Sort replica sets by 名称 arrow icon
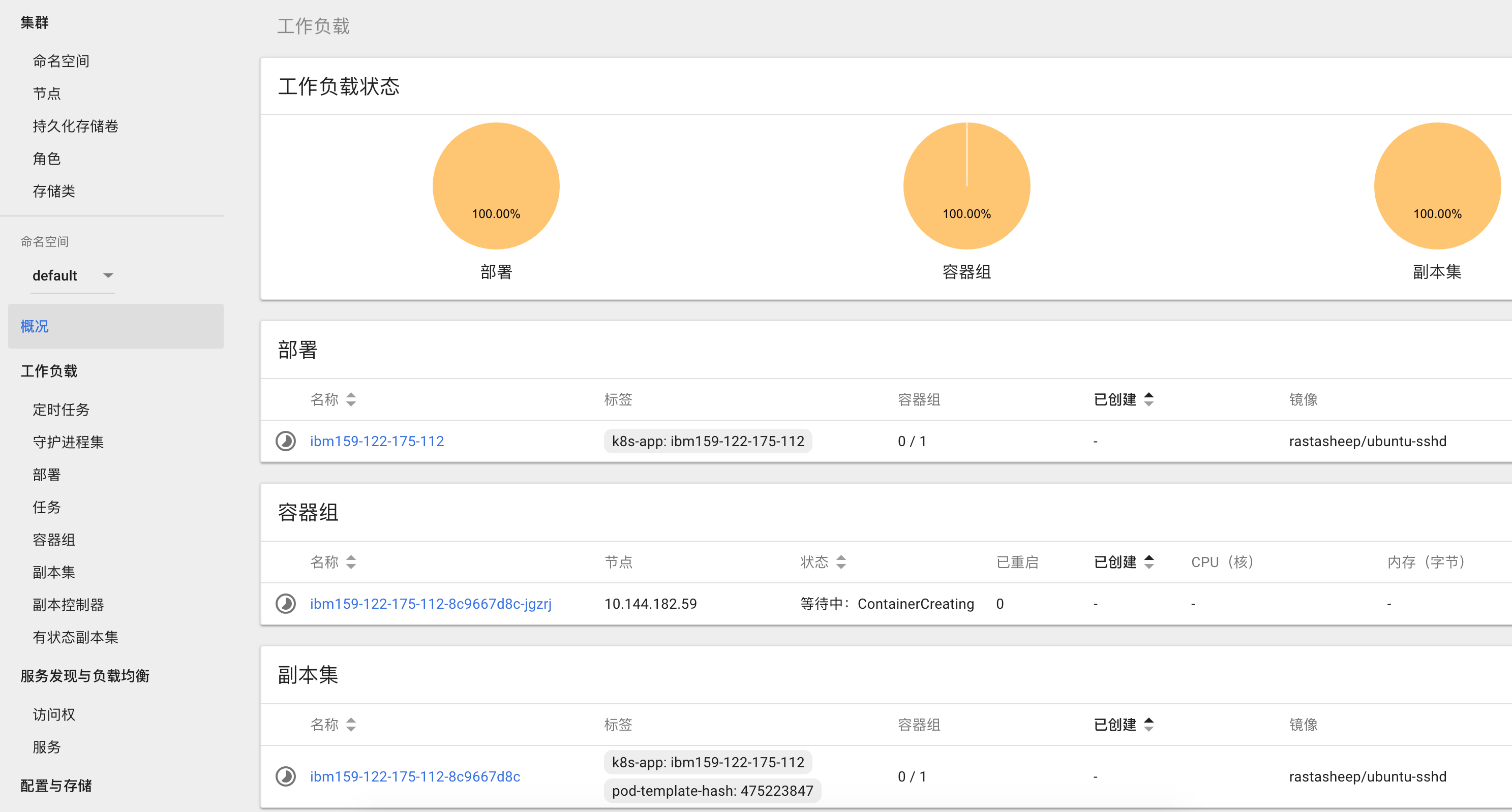The width and height of the screenshot is (1512, 812). coord(351,725)
